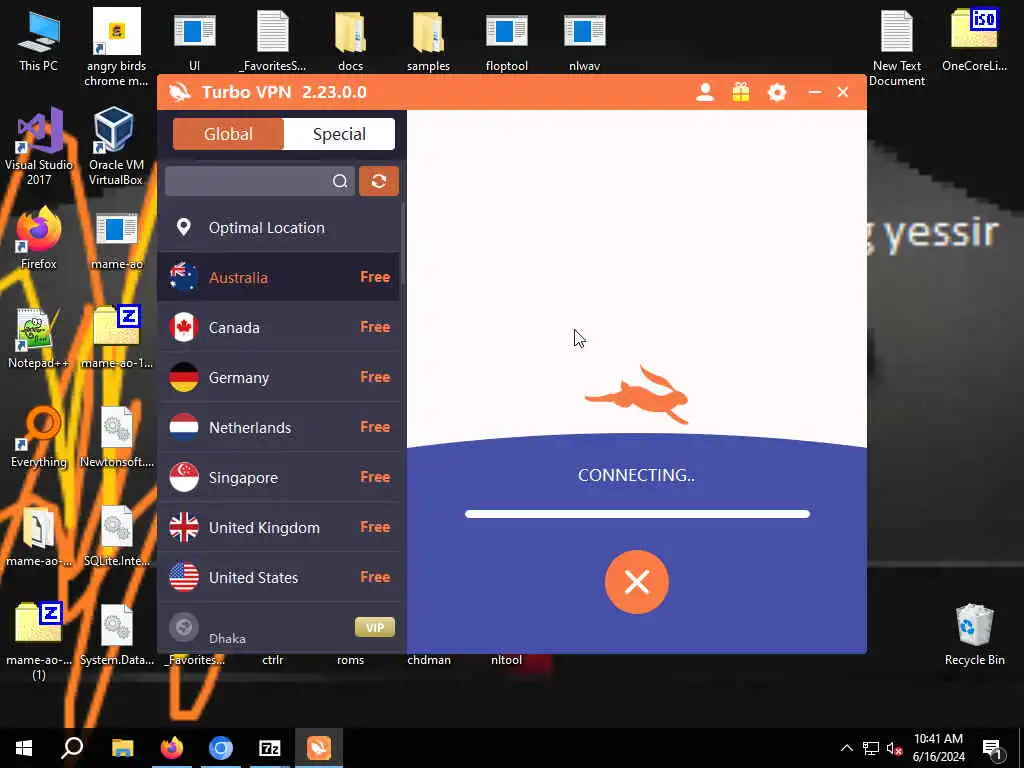Choose the Netherlands server
Viewport: 1024px width, 768px height.
[x=279, y=427]
